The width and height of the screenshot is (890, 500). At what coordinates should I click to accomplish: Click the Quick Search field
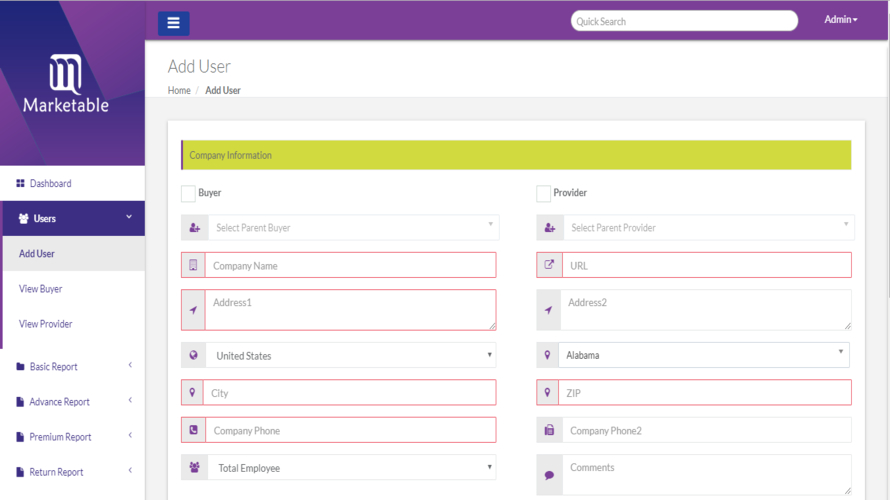tap(684, 21)
